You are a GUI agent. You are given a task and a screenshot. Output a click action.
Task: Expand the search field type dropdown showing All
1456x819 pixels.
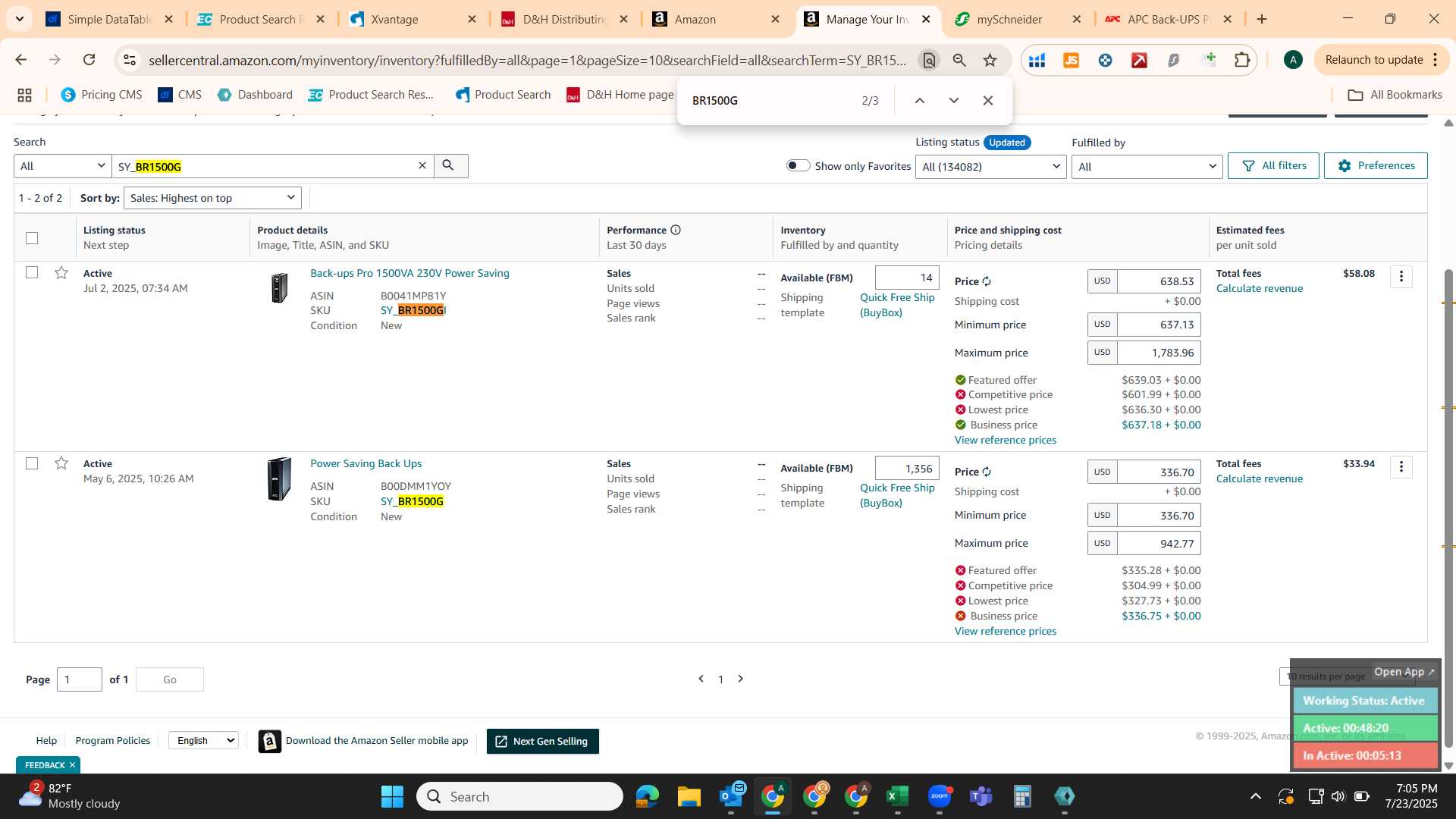(x=63, y=166)
